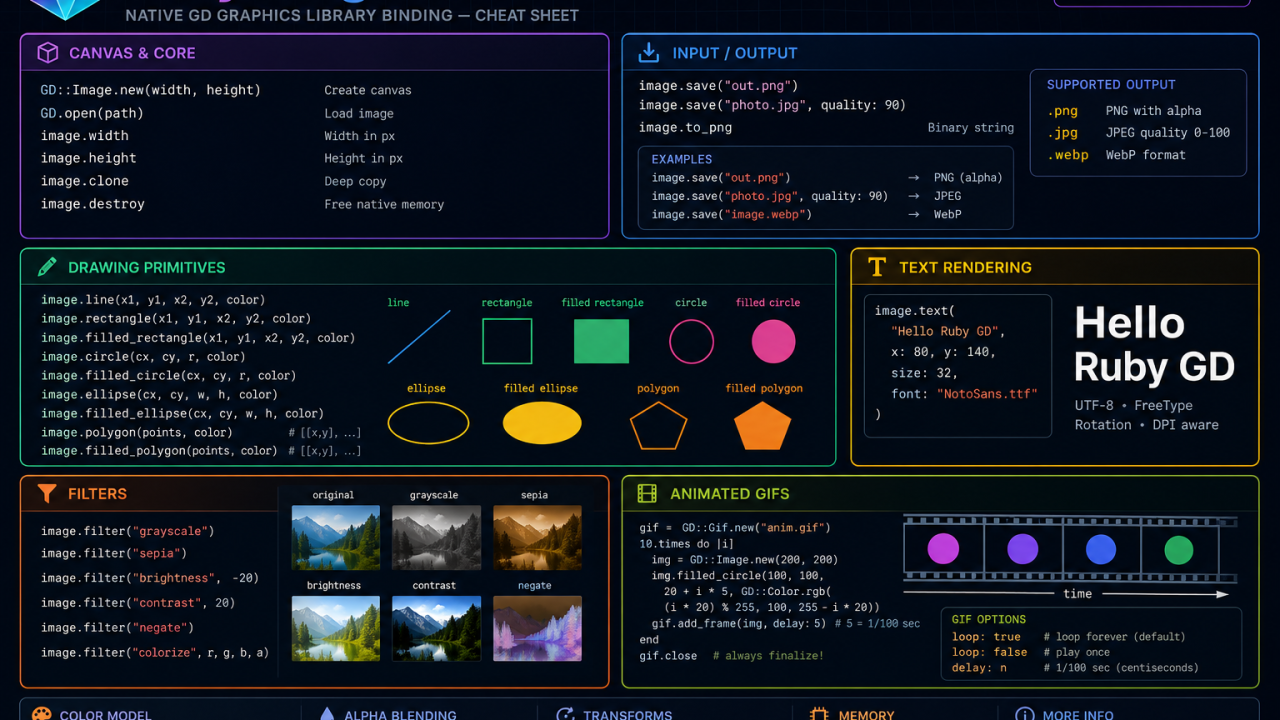Viewport: 1280px width, 720px height.
Task: Click the gif.close code line
Action: (x=669, y=655)
